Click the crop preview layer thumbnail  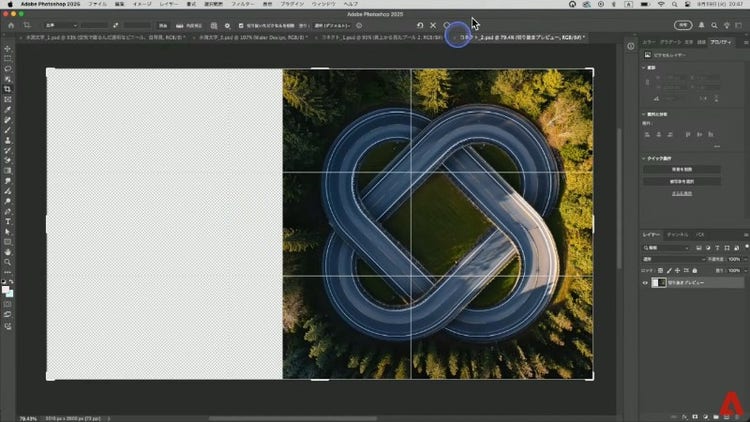tap(658, 283)
